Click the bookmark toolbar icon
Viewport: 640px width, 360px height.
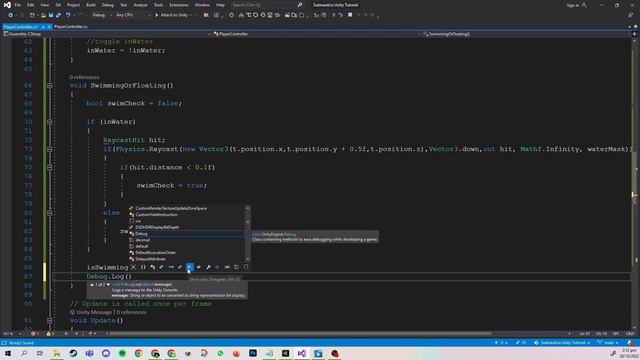click(x=350, y=15)
